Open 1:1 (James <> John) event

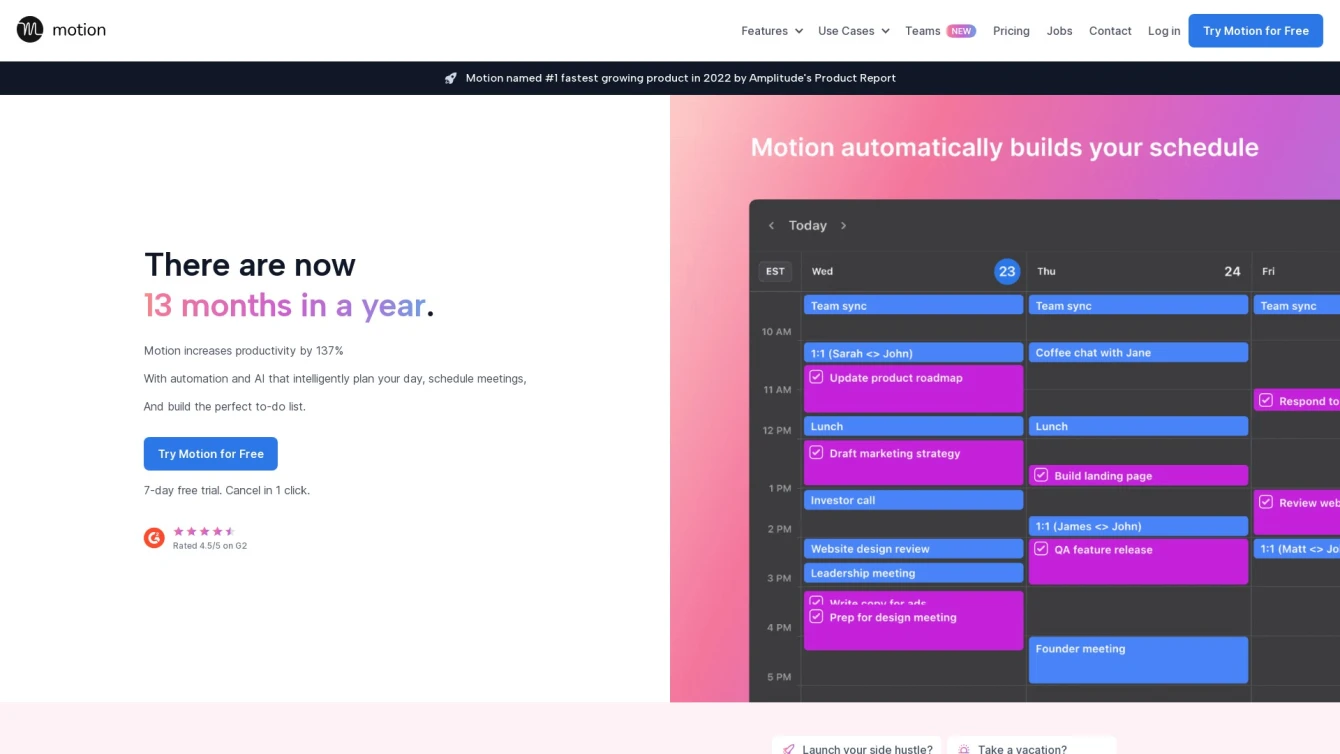(x=1138, y=526)
